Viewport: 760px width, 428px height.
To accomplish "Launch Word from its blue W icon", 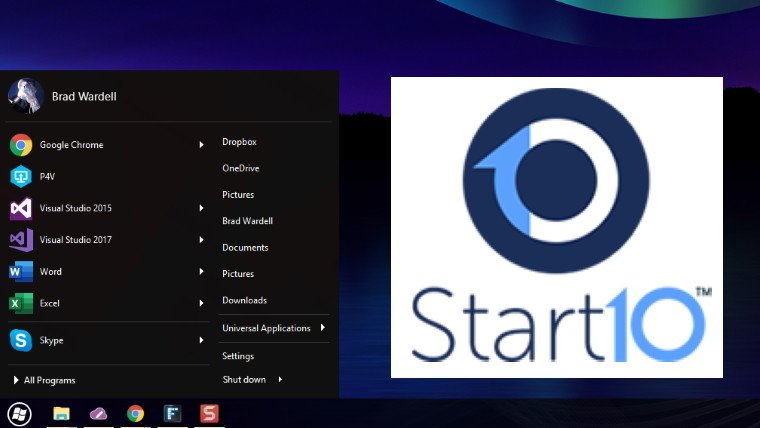I will tap(21, 271).
